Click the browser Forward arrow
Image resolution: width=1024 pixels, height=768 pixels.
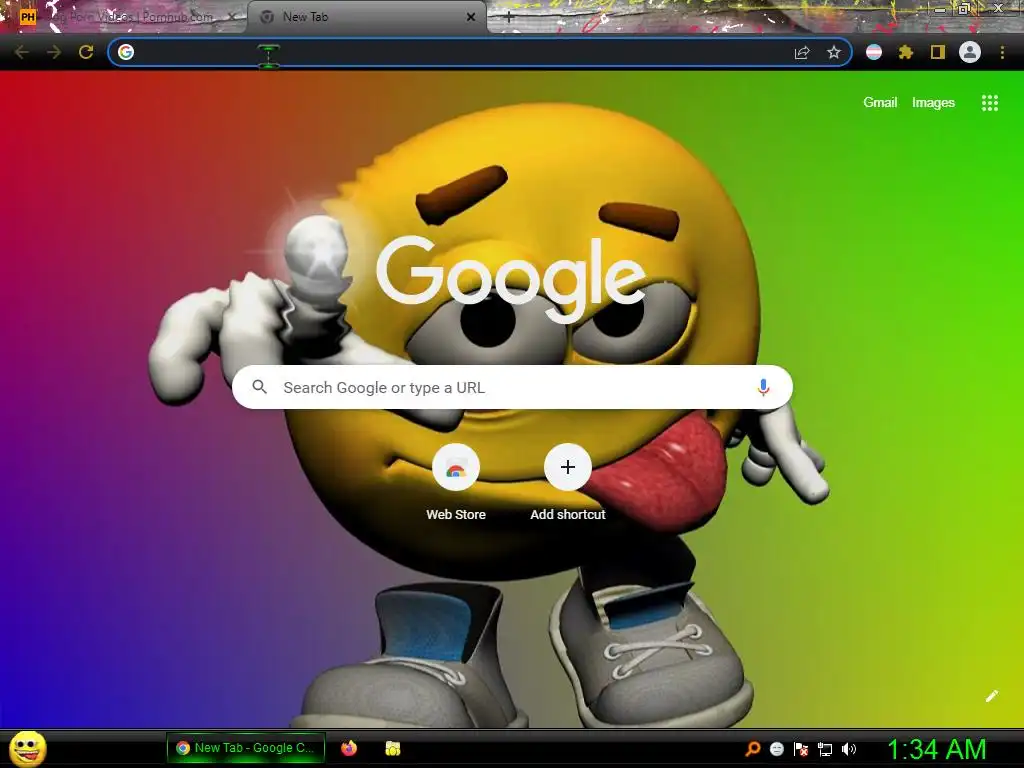pos(54,52)
